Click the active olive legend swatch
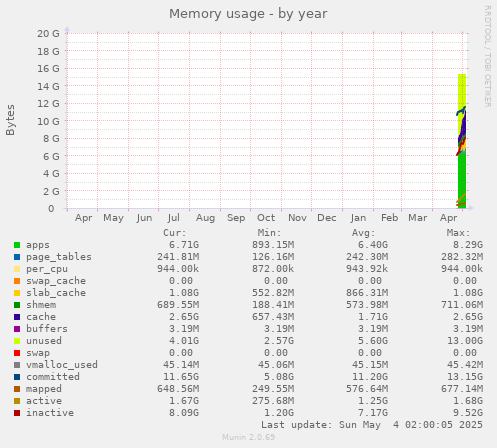 (17, 401)
